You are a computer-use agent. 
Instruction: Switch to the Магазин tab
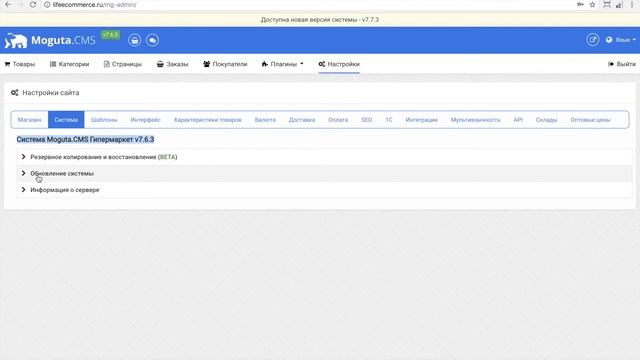coord(29,120)
